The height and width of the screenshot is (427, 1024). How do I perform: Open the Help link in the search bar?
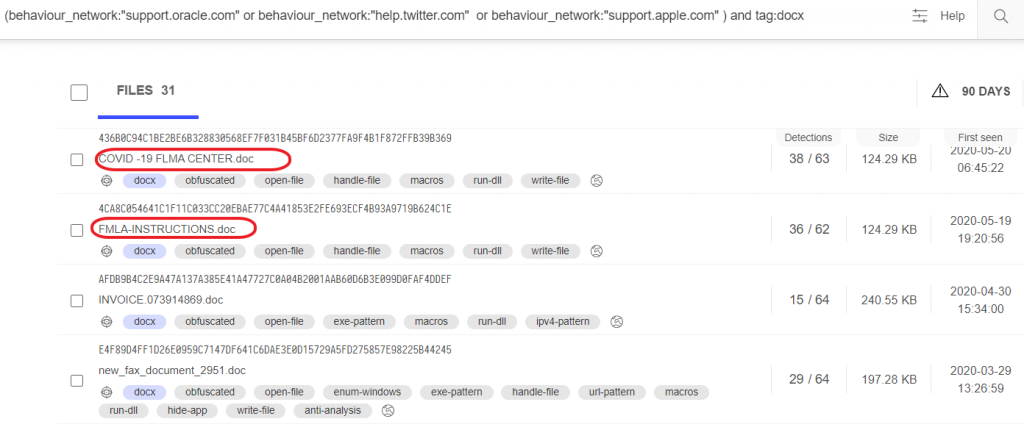pos(953,16)
